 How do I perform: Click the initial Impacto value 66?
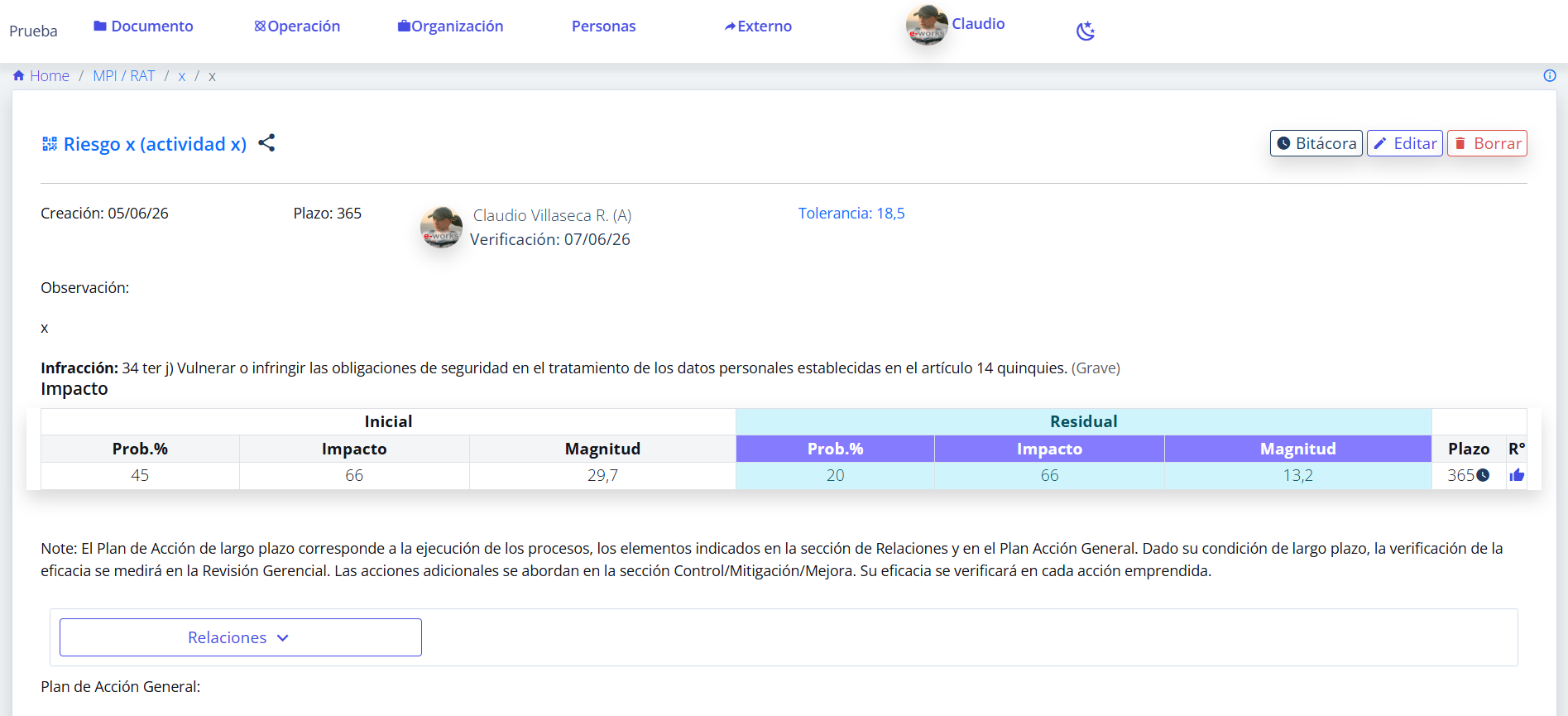click(x=354, y=475)
